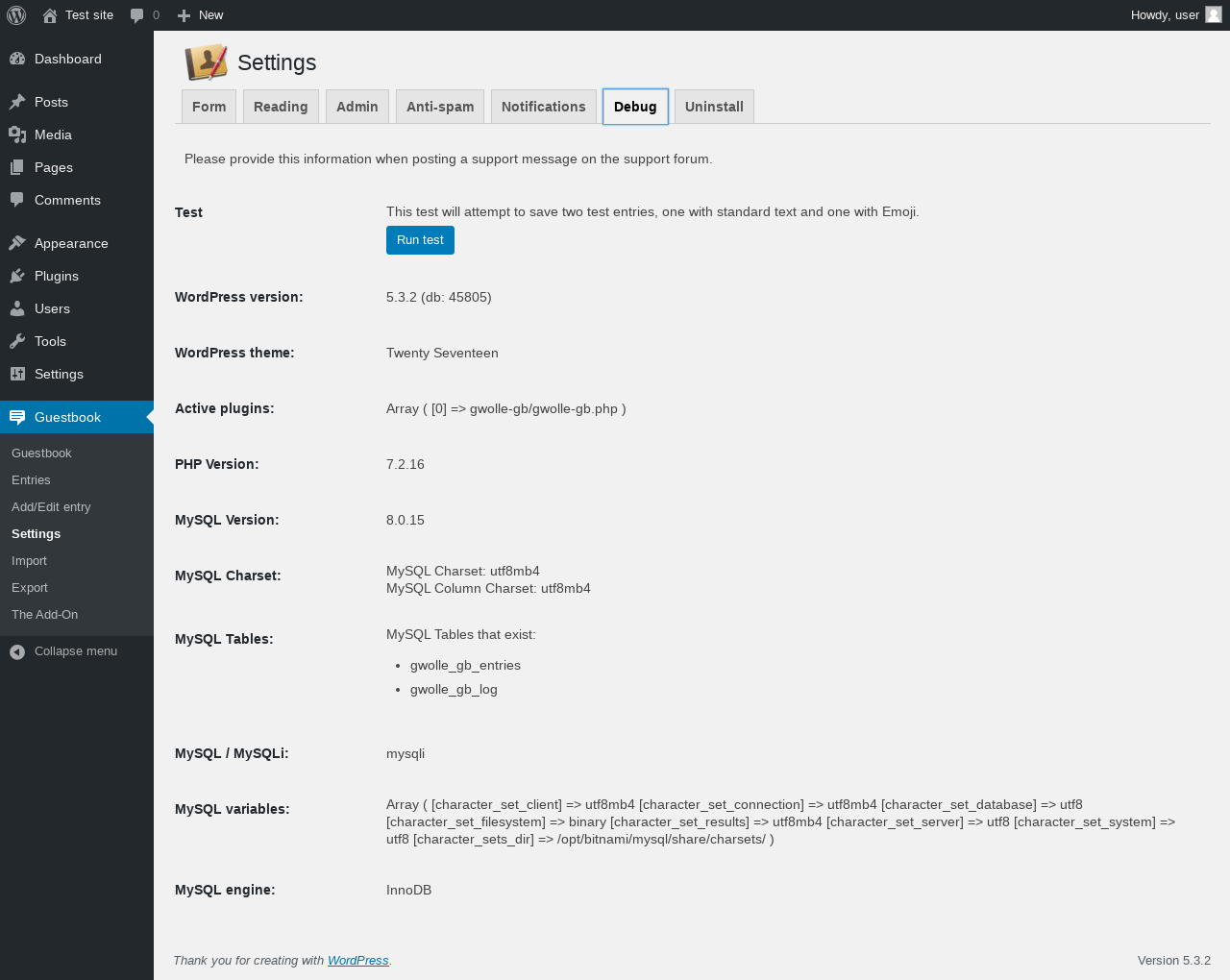Open the Uninstall tab
The width and height of the screenshot is (1230, 980).
[x=714, y=107]
